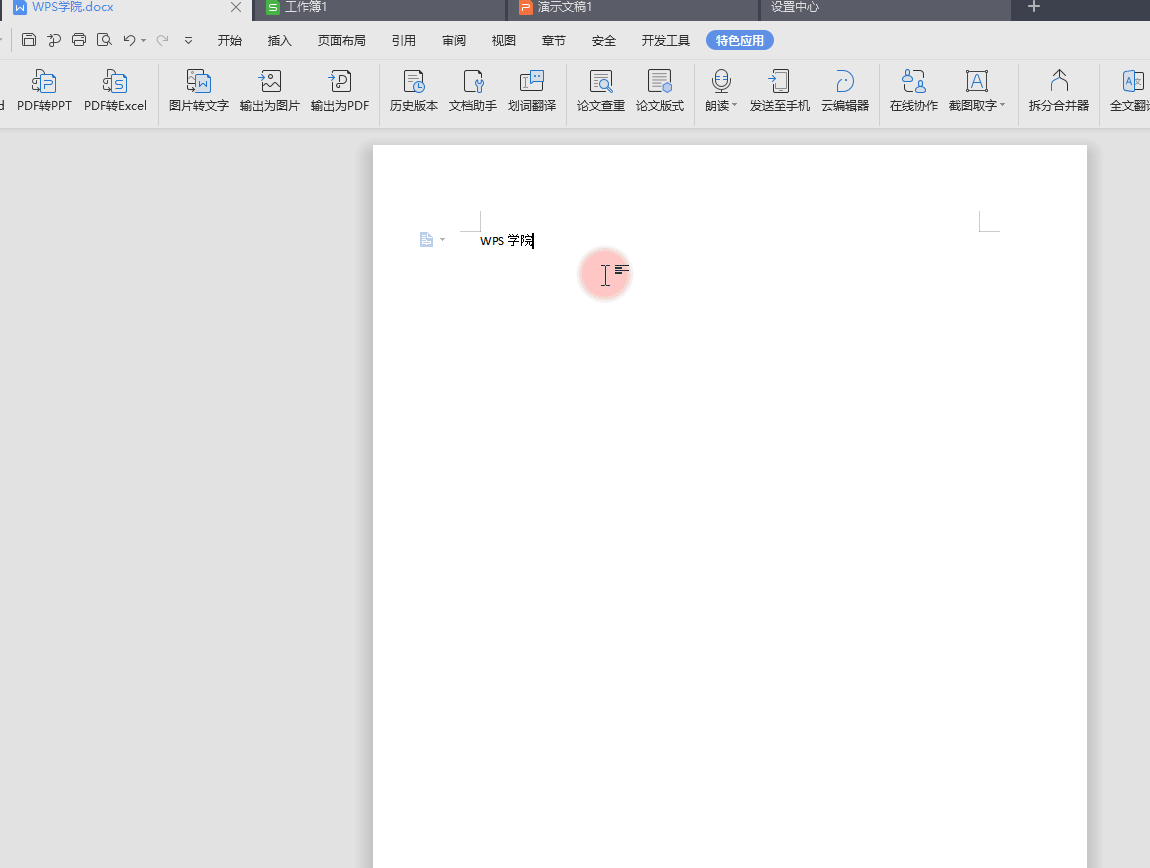The height and width of the screenshot is (868, 1150).
Task: Open the 文档助手 tool
Action: click(472, 90)
